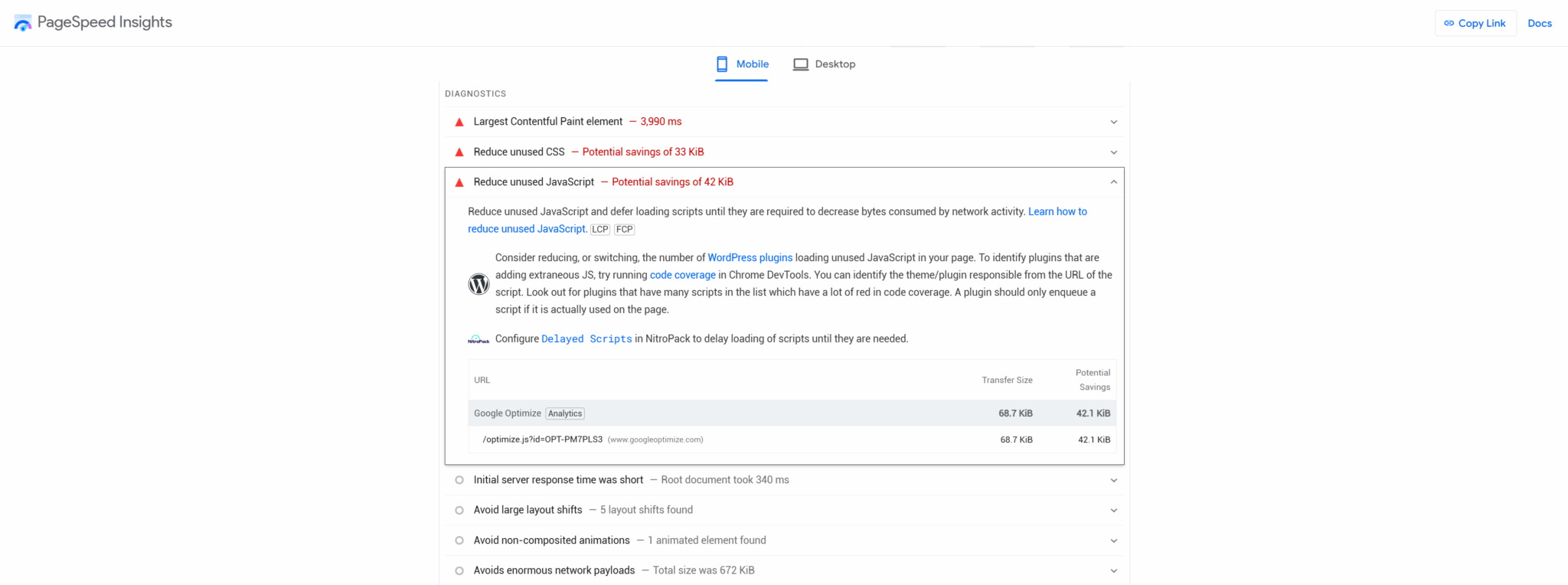Image resolution: width=1568 pixels, height=585 pixels.
Task: Click the circle icon beside enormous network payloads
Action: pyautogui.click(x=459, y=570)
